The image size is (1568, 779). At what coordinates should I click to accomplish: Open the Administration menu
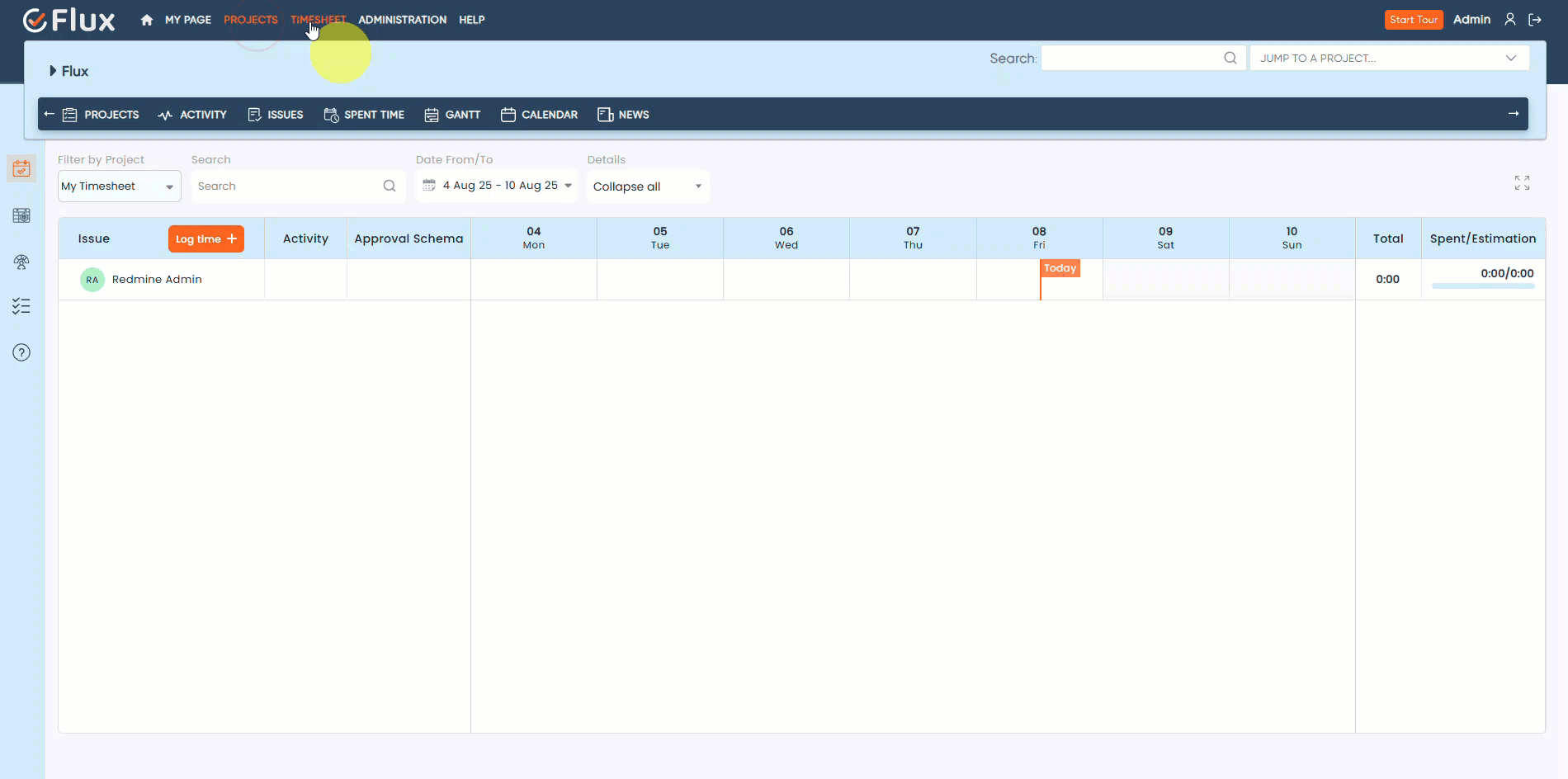(x=402, y=20)
